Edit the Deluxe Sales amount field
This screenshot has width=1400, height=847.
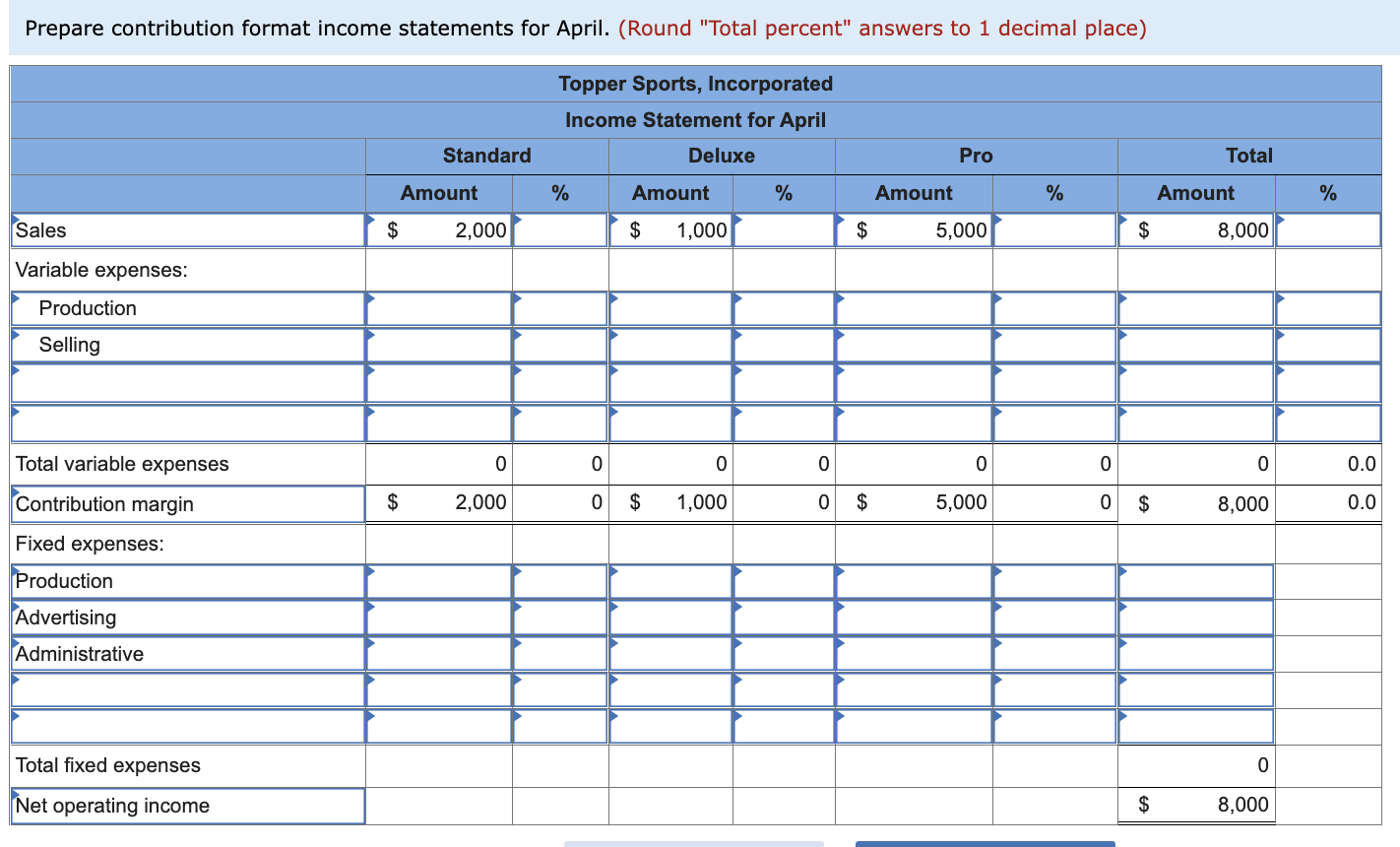click(x=670, y=230)
